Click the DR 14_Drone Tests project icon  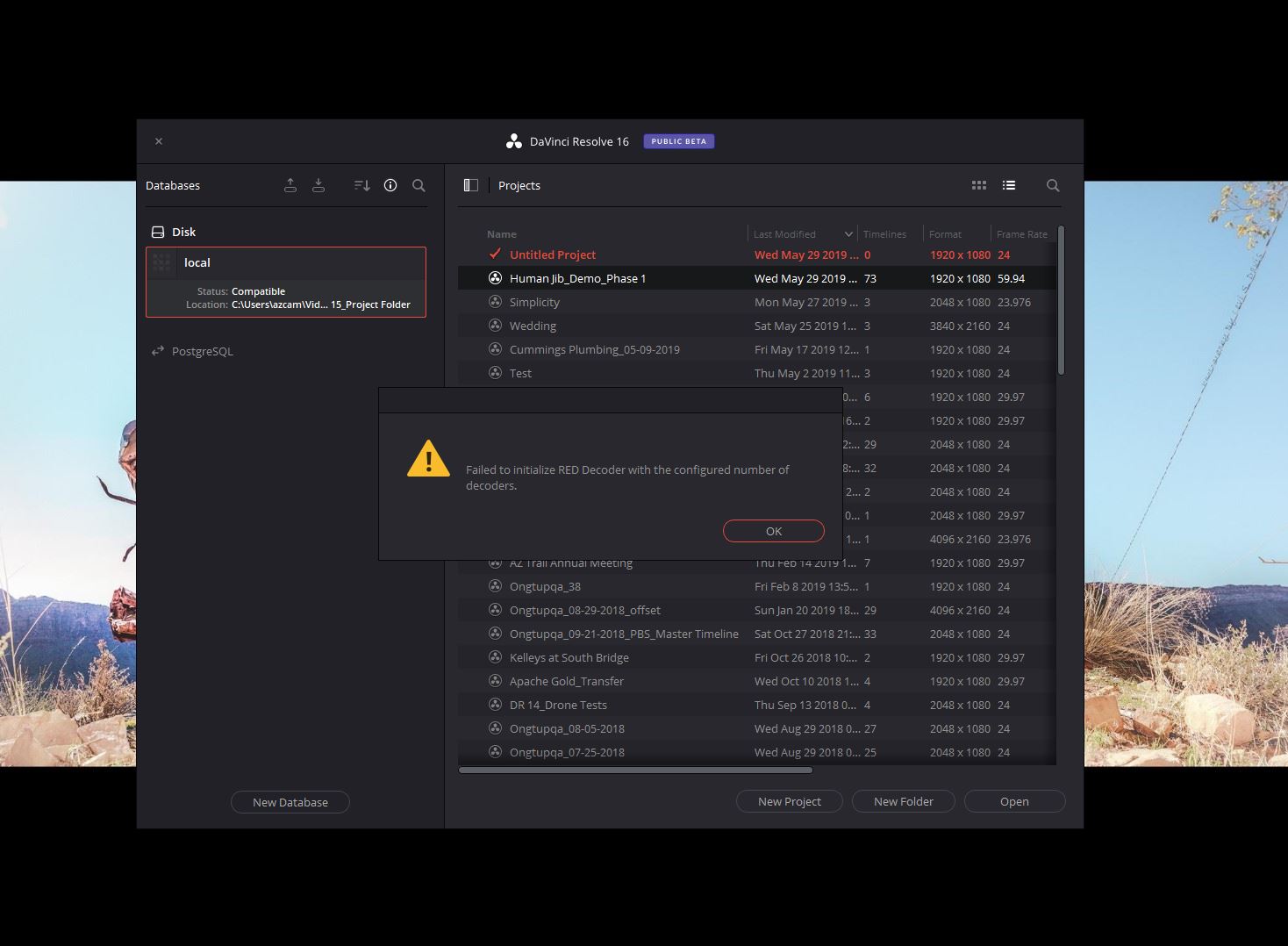495,704
